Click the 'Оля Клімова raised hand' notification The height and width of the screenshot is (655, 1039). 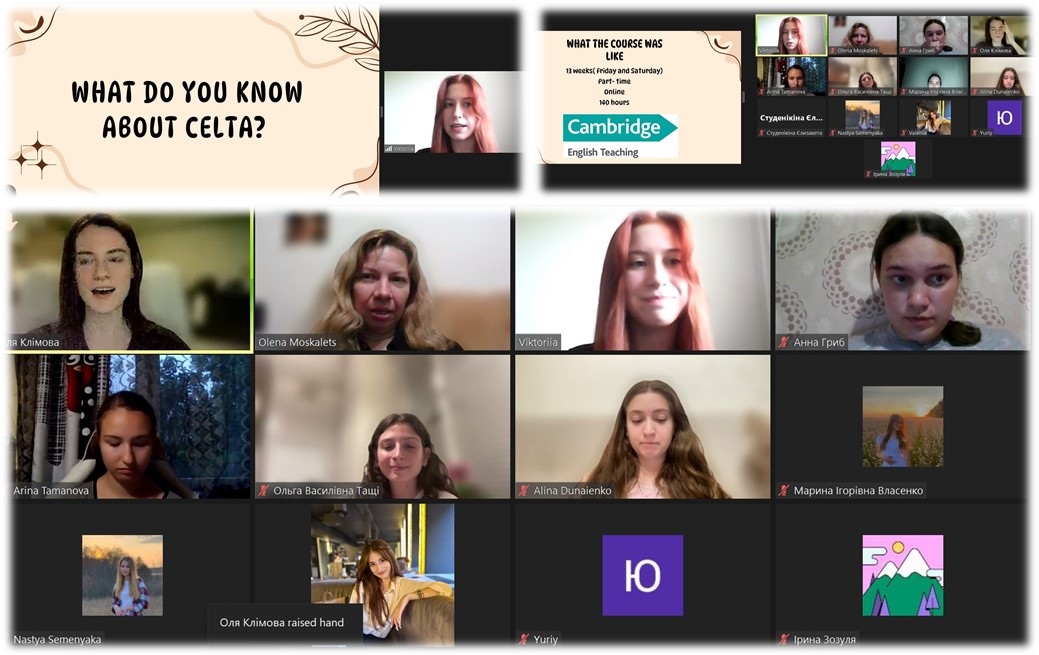coord(283,623)
